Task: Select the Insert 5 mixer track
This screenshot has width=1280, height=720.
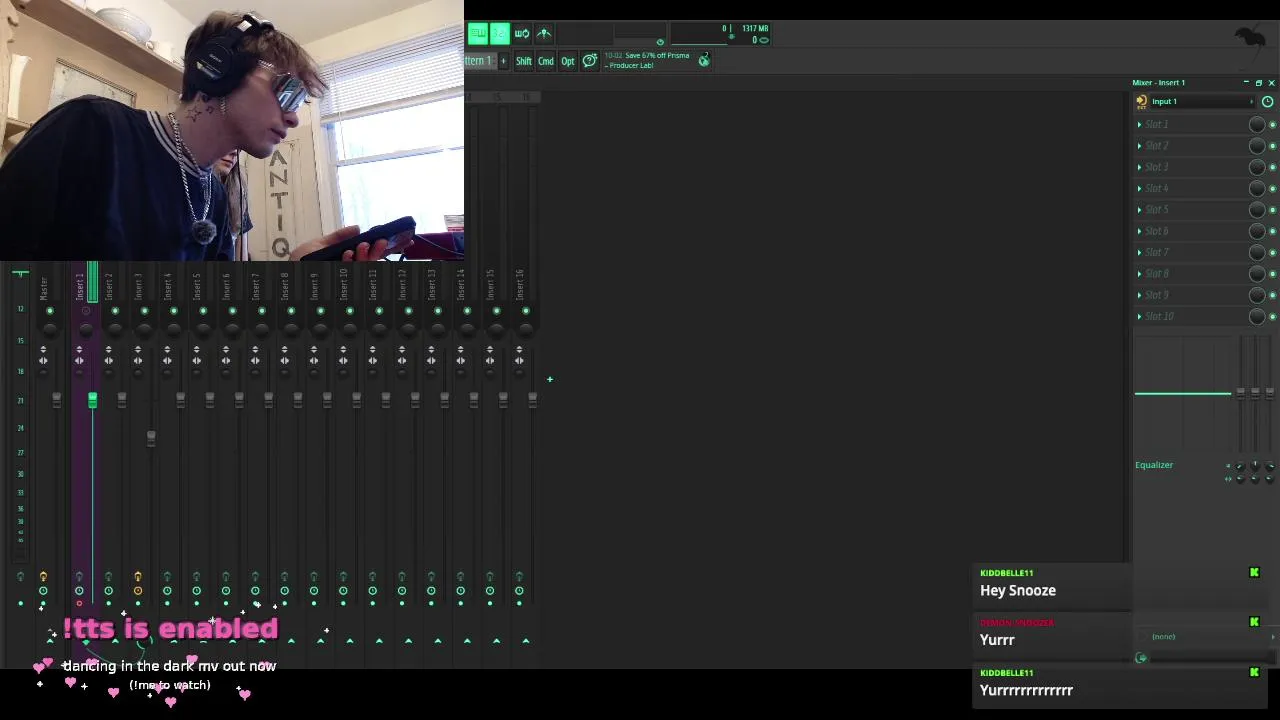Action: click(197, 285)
